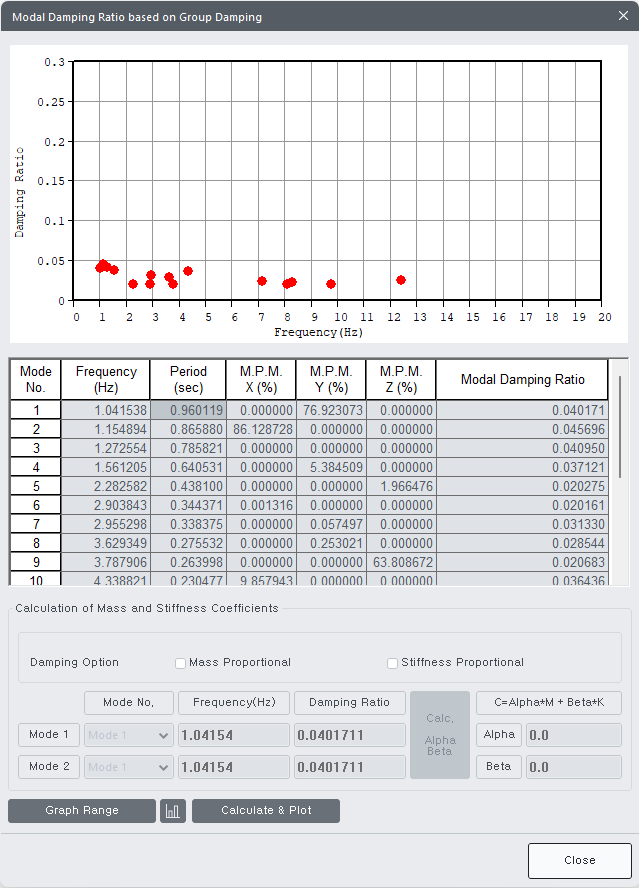Image resolution: width=639 pixels, height=888 pixels.
Task: Click Mode 2 row damping ratio field
Action: pyautogui.click(x=350, y=767)
